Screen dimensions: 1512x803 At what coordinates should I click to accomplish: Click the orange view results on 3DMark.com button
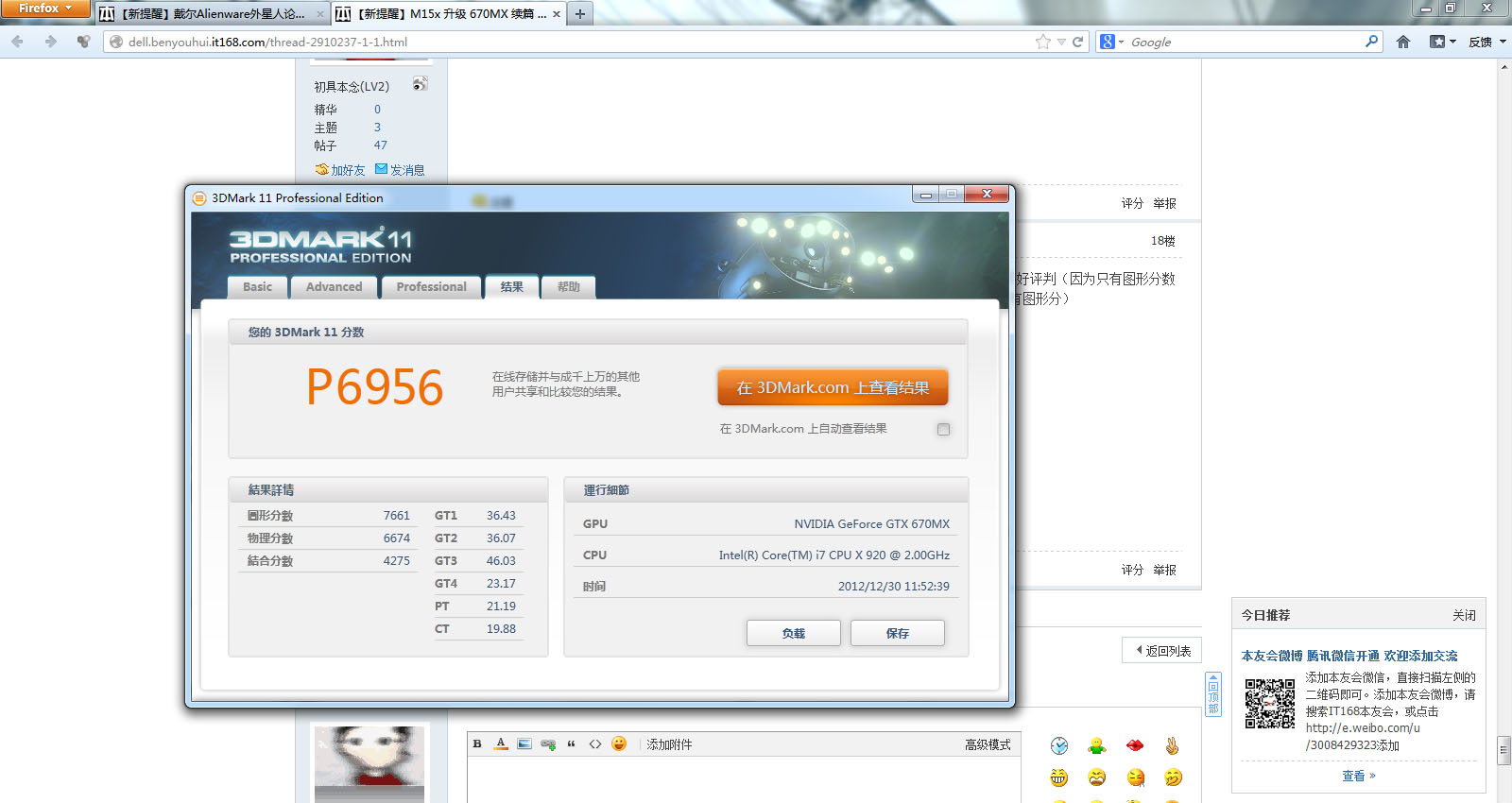point(833,387)
